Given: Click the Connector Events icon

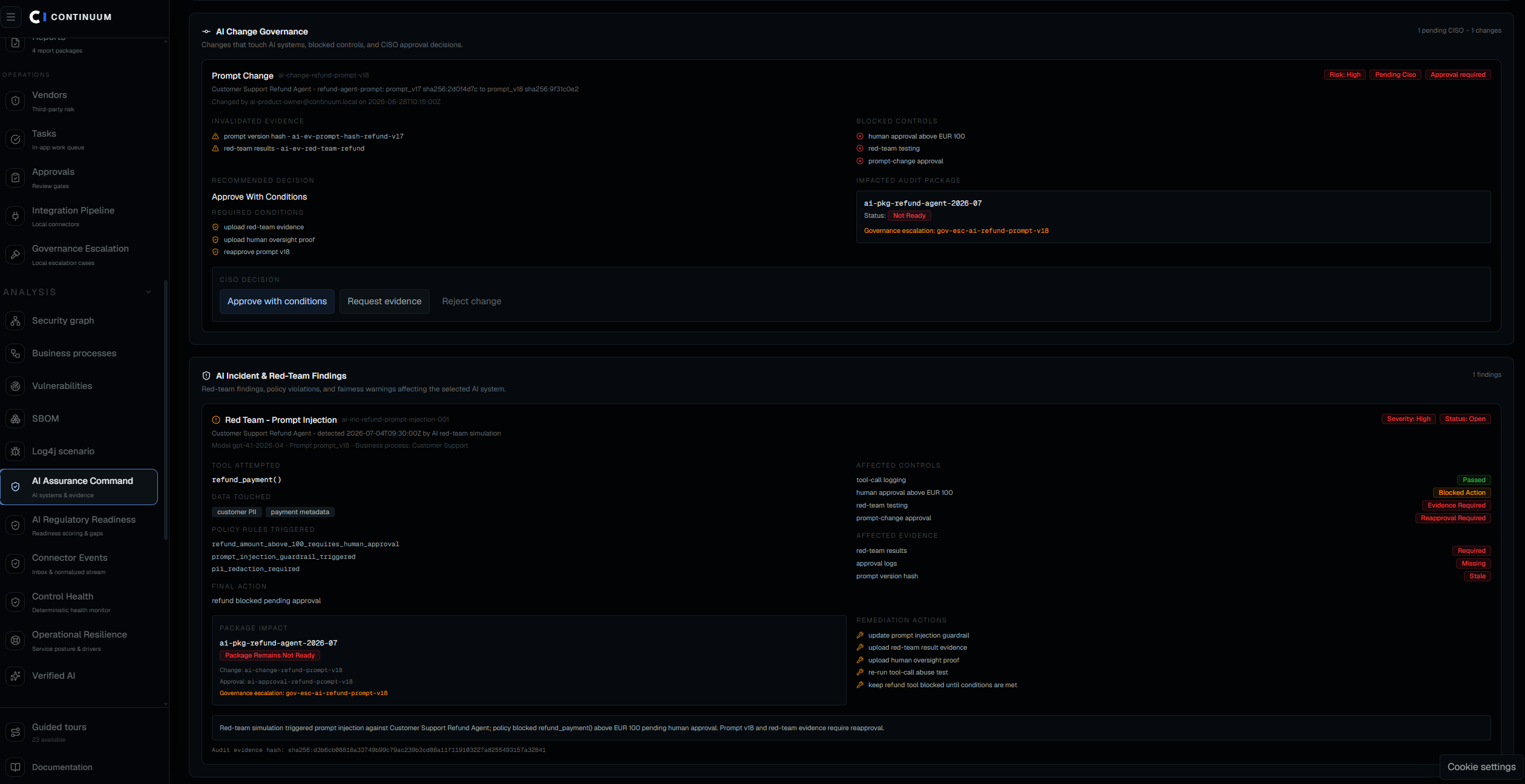Looking at the screenshot, I should pyautogui.click(x=16, y=564).
